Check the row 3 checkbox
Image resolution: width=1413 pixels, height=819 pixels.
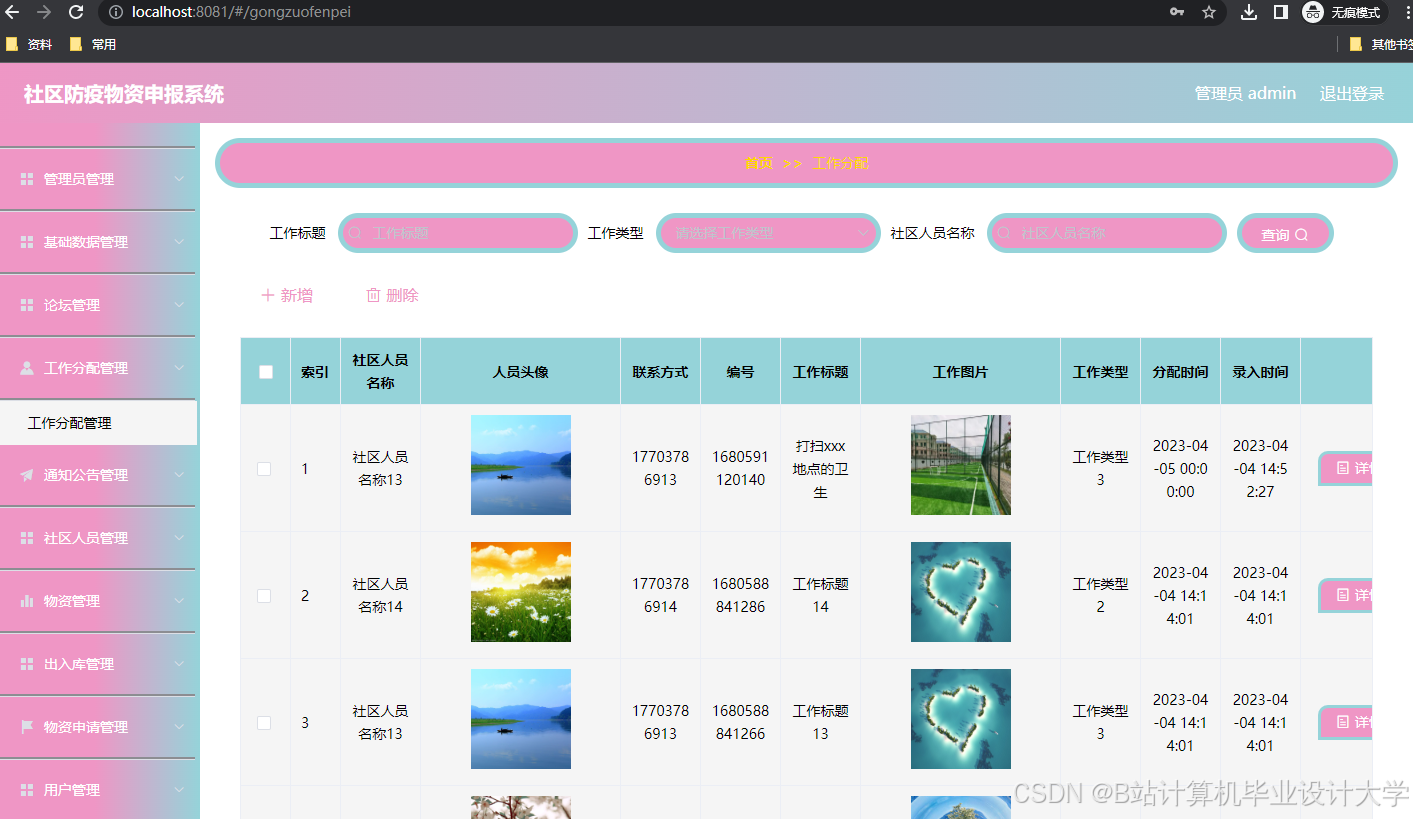tap(264, 723)
